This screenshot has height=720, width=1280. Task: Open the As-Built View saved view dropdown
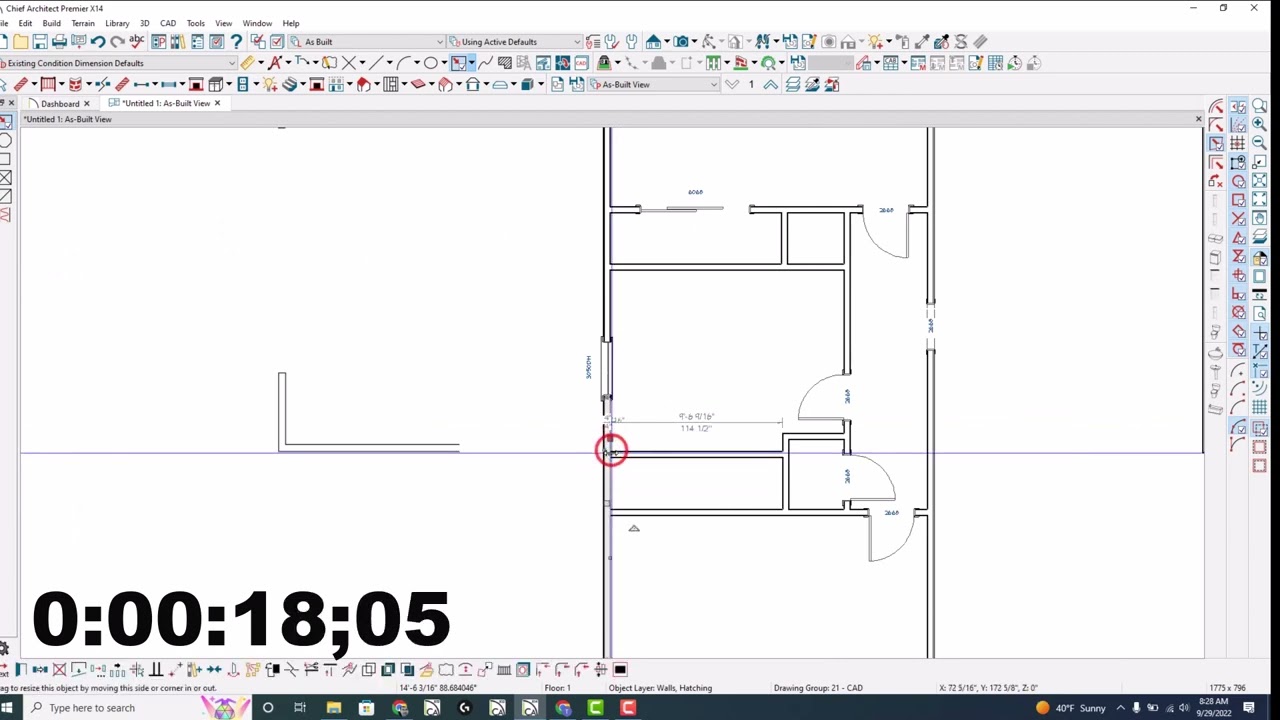652,84
